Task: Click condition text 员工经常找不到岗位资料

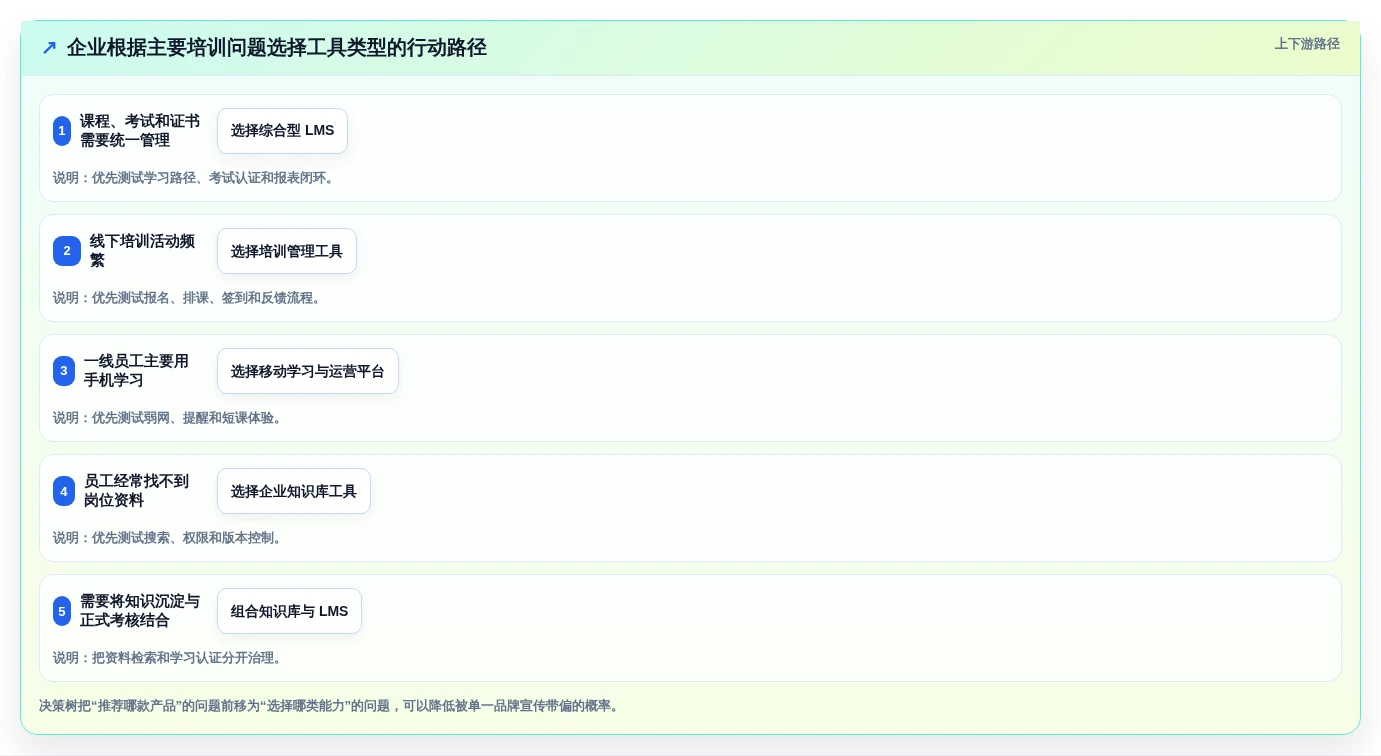Action: point(138,491)
